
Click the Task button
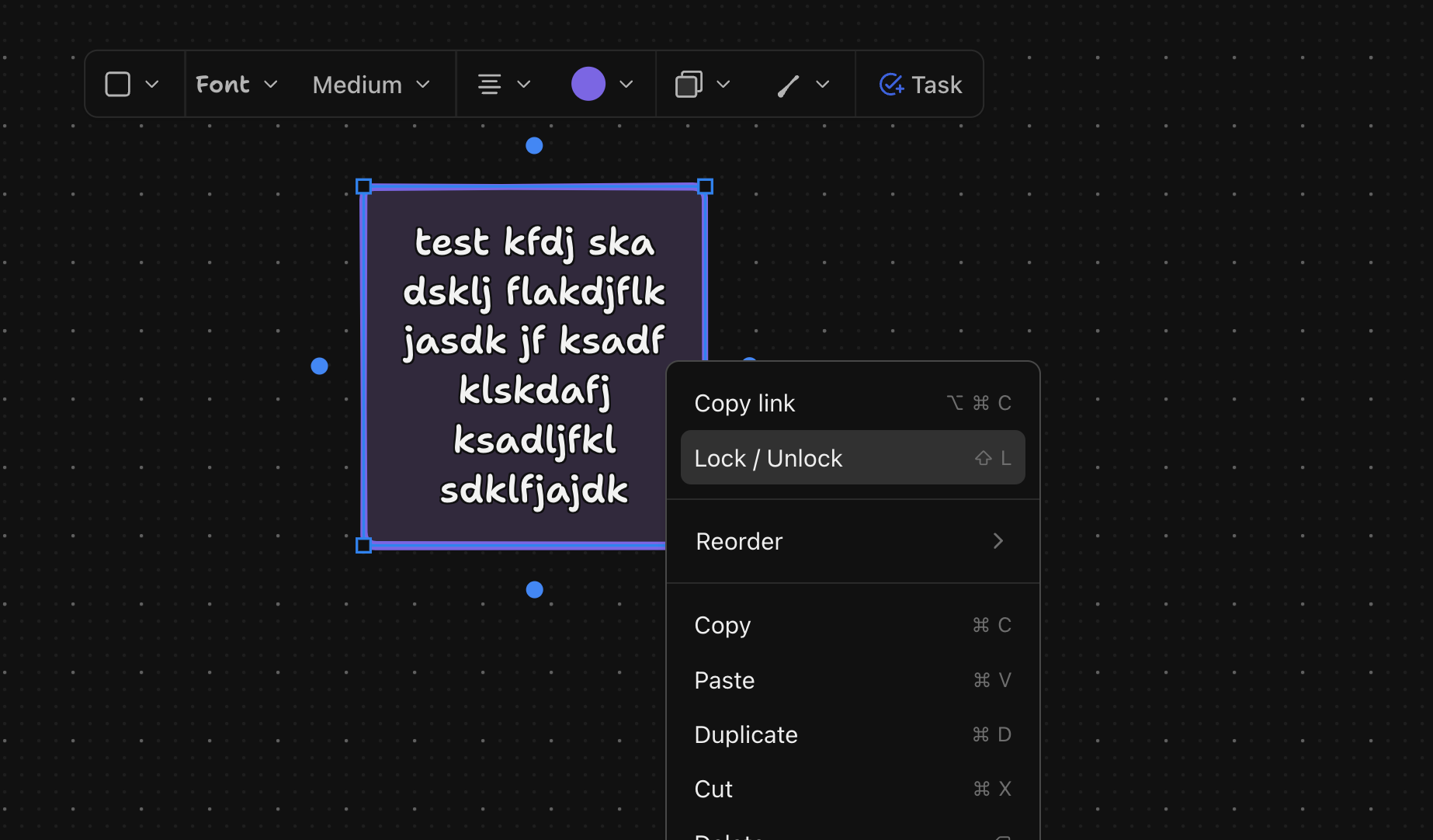[x=920, y=84]
